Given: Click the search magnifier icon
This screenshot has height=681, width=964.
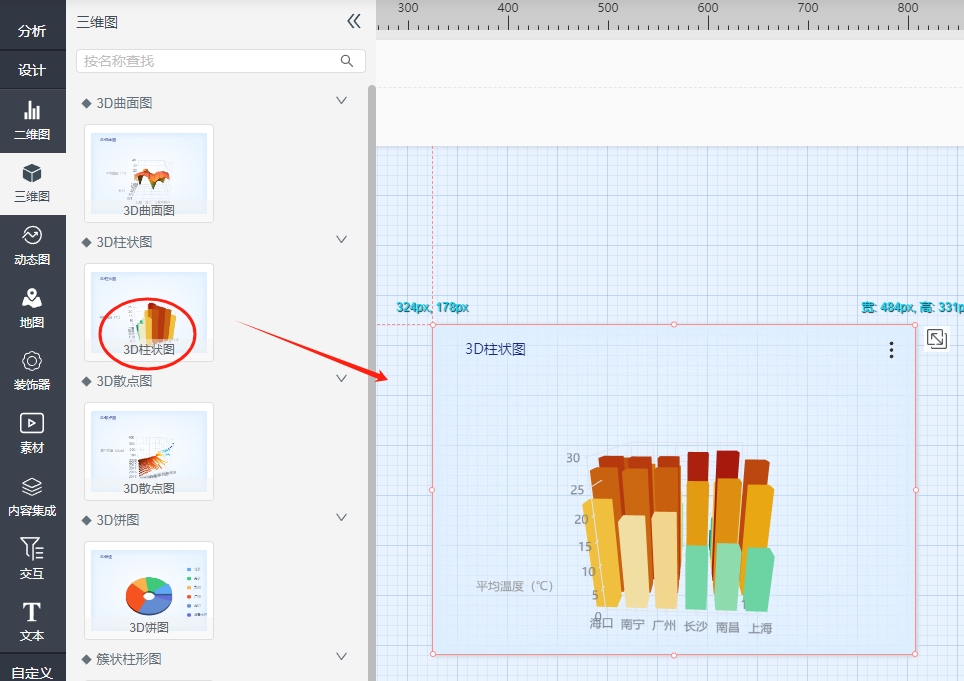Looking at the screenshot, I should pos(347,61).
